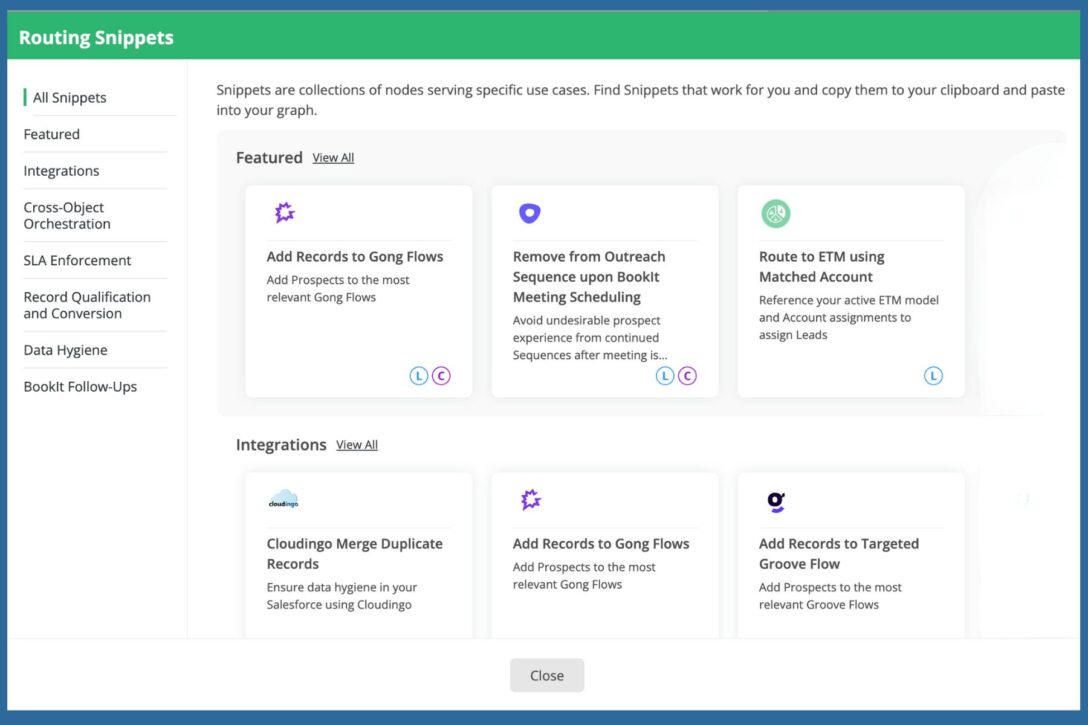Image resolution: width=1088 pixels, height=725 pixels.
Task: Open 'Route to ETM using Matched Account' title
Action: (822, 267)
